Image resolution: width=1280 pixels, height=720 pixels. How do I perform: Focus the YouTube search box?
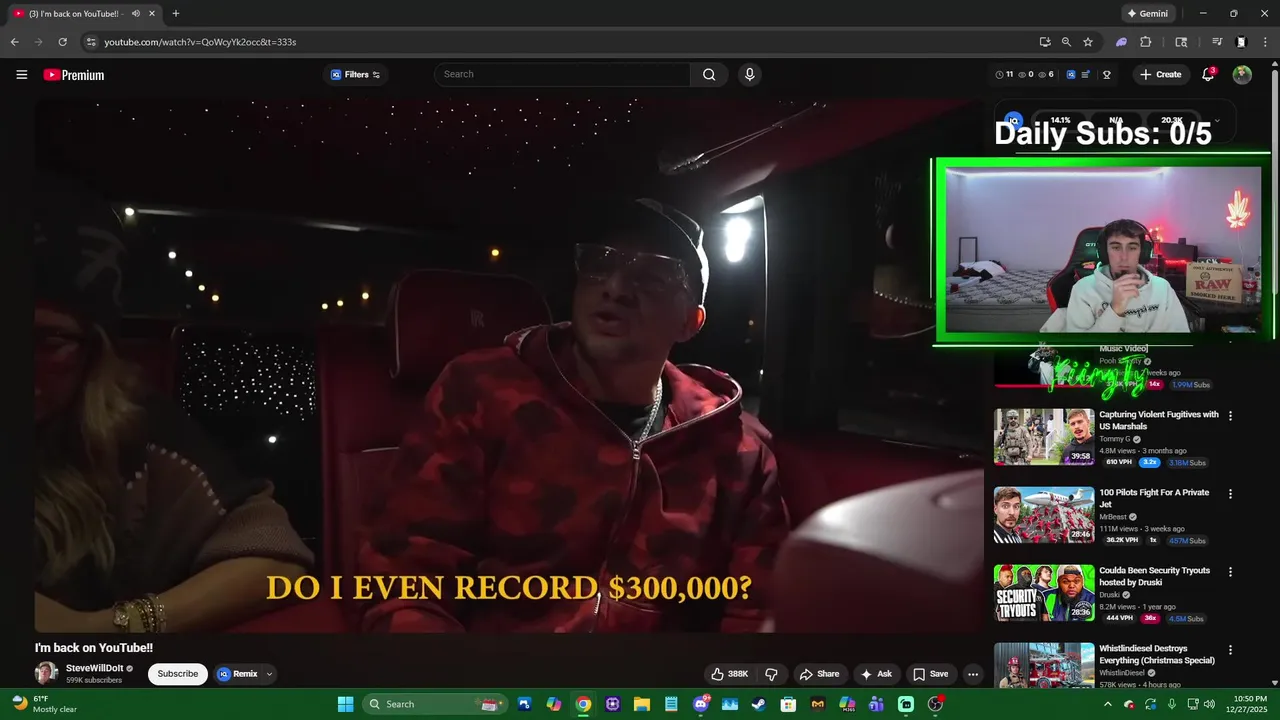pos(562,74)
